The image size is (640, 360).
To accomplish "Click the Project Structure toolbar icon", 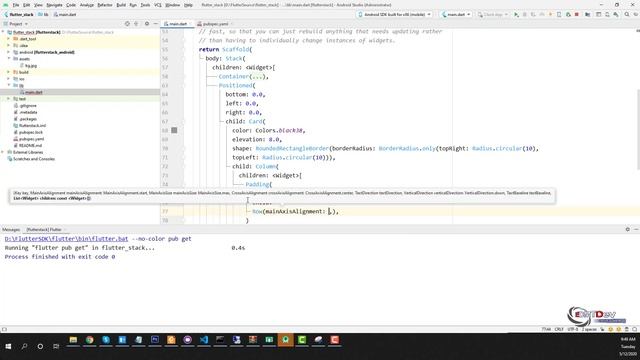I will tap(587, 15).
